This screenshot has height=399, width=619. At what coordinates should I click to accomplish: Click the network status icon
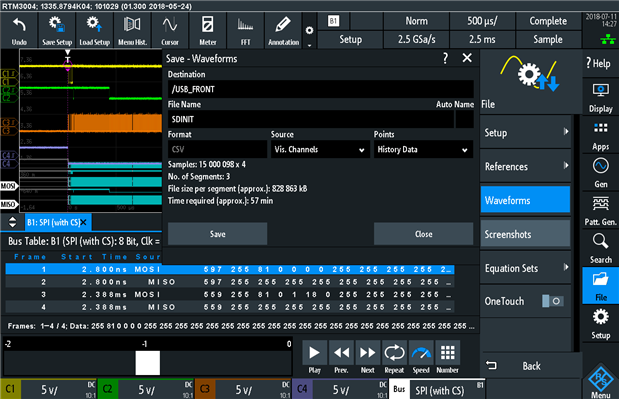click(608, 39)
